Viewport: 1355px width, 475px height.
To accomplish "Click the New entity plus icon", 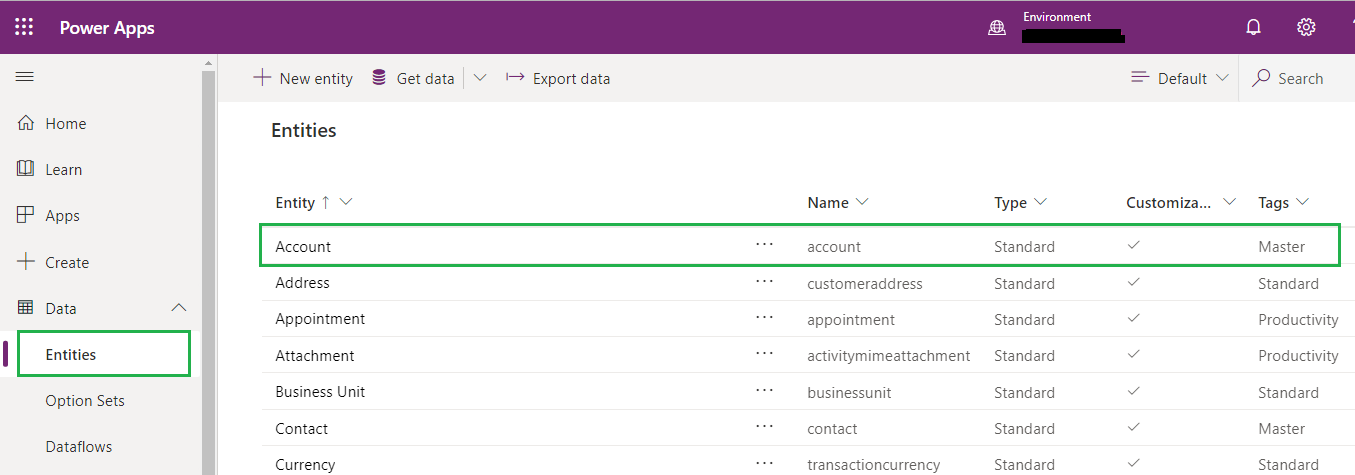I will tap(262, 78).
